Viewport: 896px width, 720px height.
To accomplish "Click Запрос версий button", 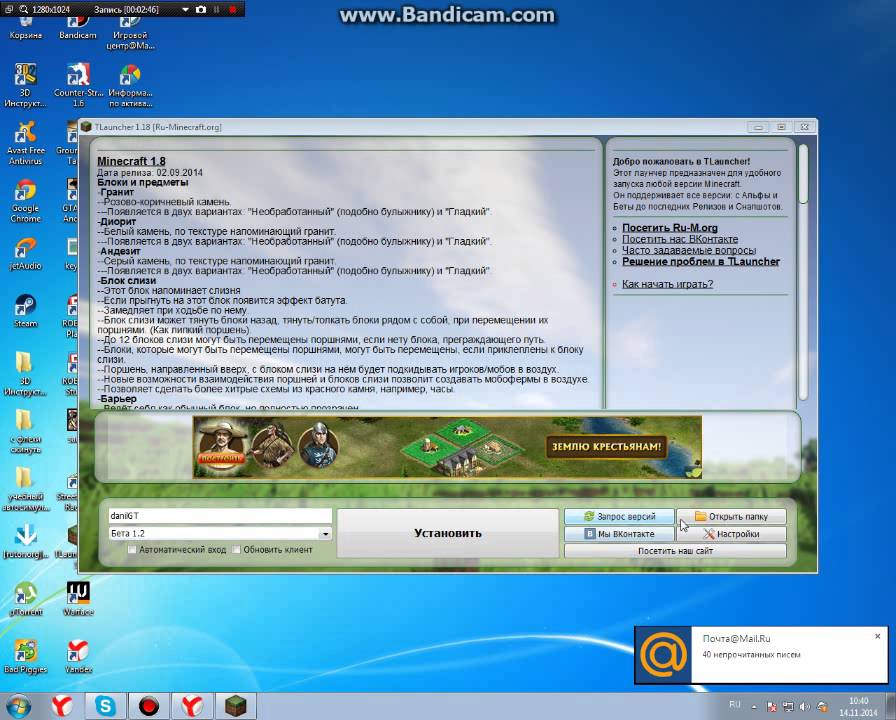I will click(x=619, y=516).
